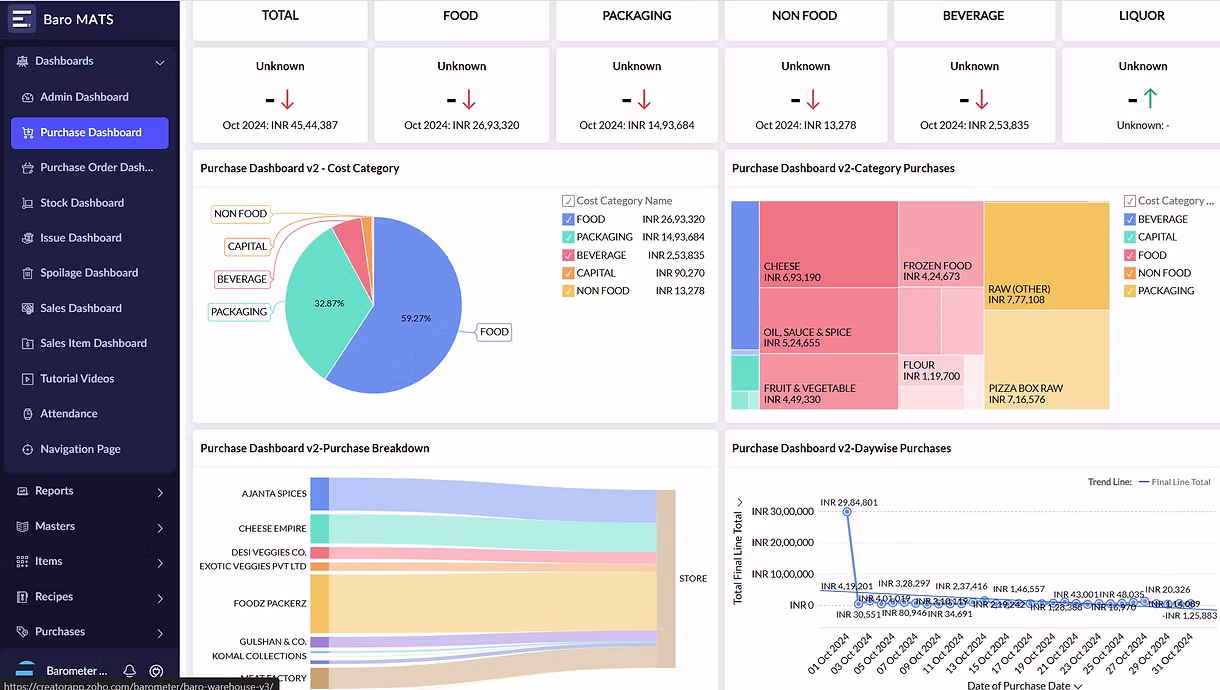
Task: Click the NON FOOD callout label on pie chart
Action: (240, 214)
